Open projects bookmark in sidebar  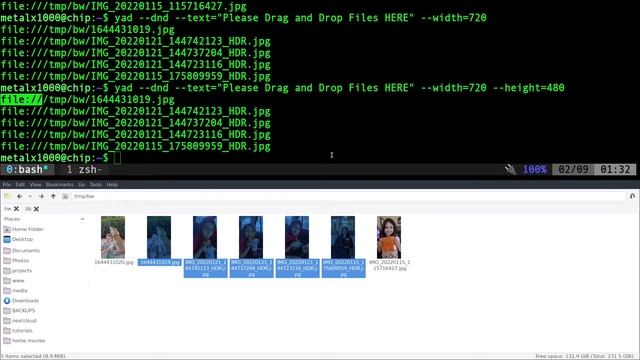[18, 271]
